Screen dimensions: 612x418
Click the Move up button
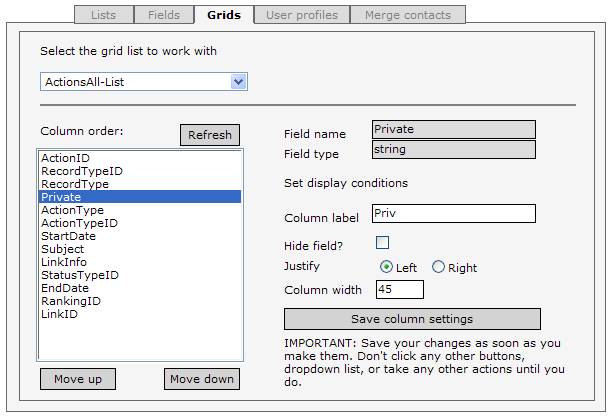click(x=78, y=379)
